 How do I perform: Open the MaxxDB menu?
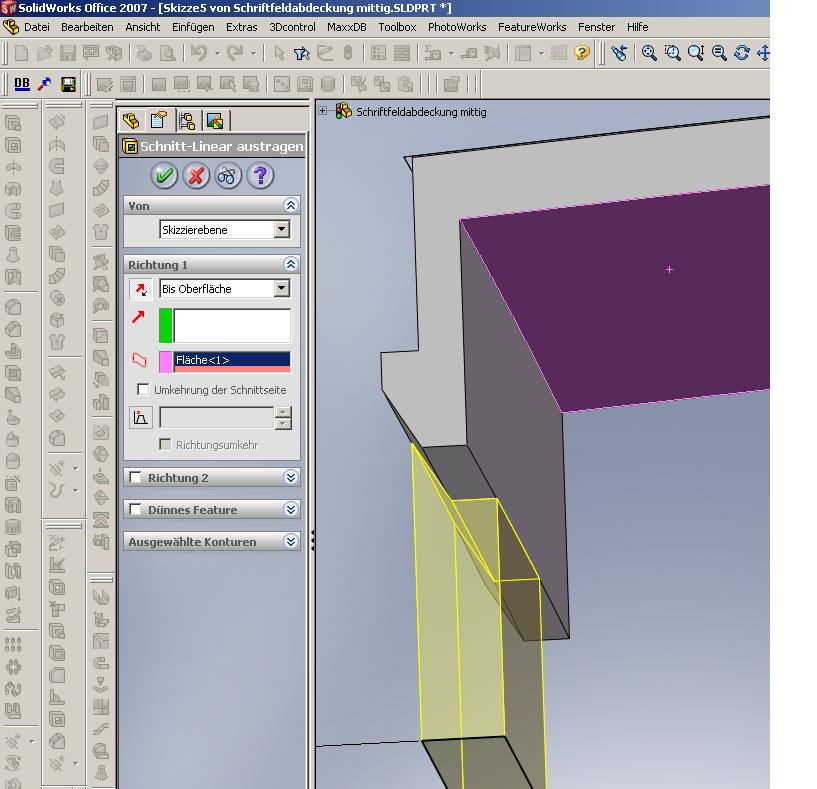tap(346, 27)
